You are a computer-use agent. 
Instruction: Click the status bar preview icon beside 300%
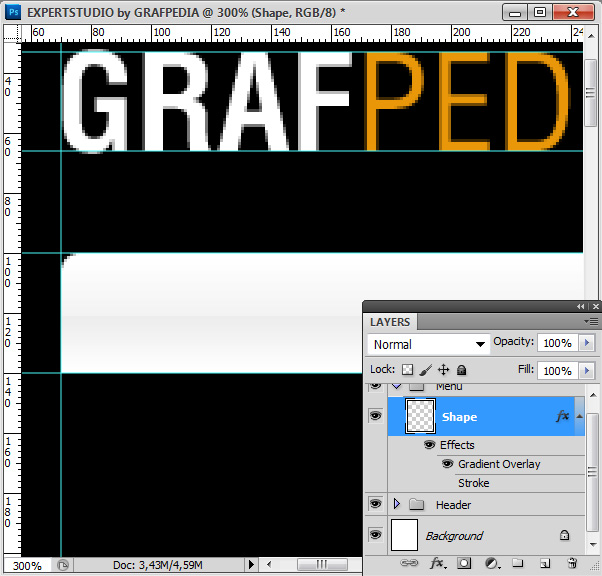point(63,565)
